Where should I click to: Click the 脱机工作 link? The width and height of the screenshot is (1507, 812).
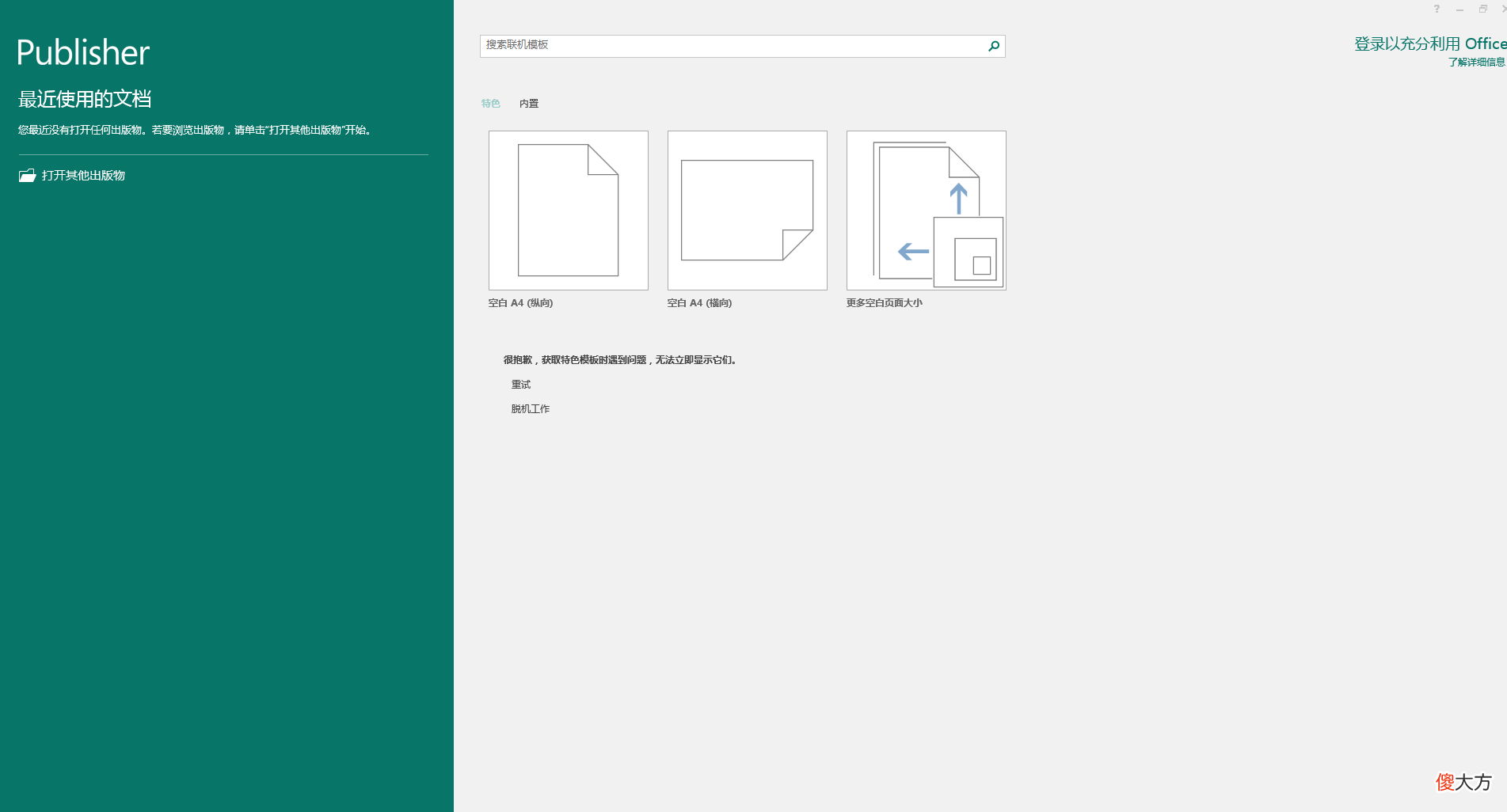click(x=531, y=409)
